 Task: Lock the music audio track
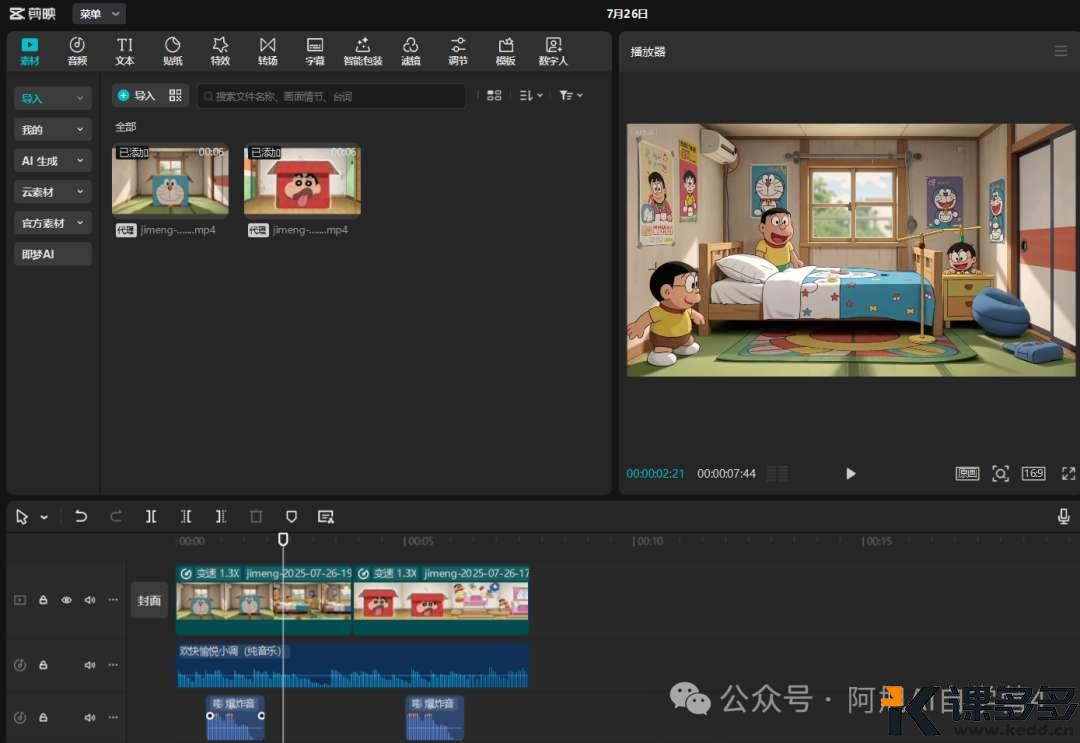click(43, 665)
